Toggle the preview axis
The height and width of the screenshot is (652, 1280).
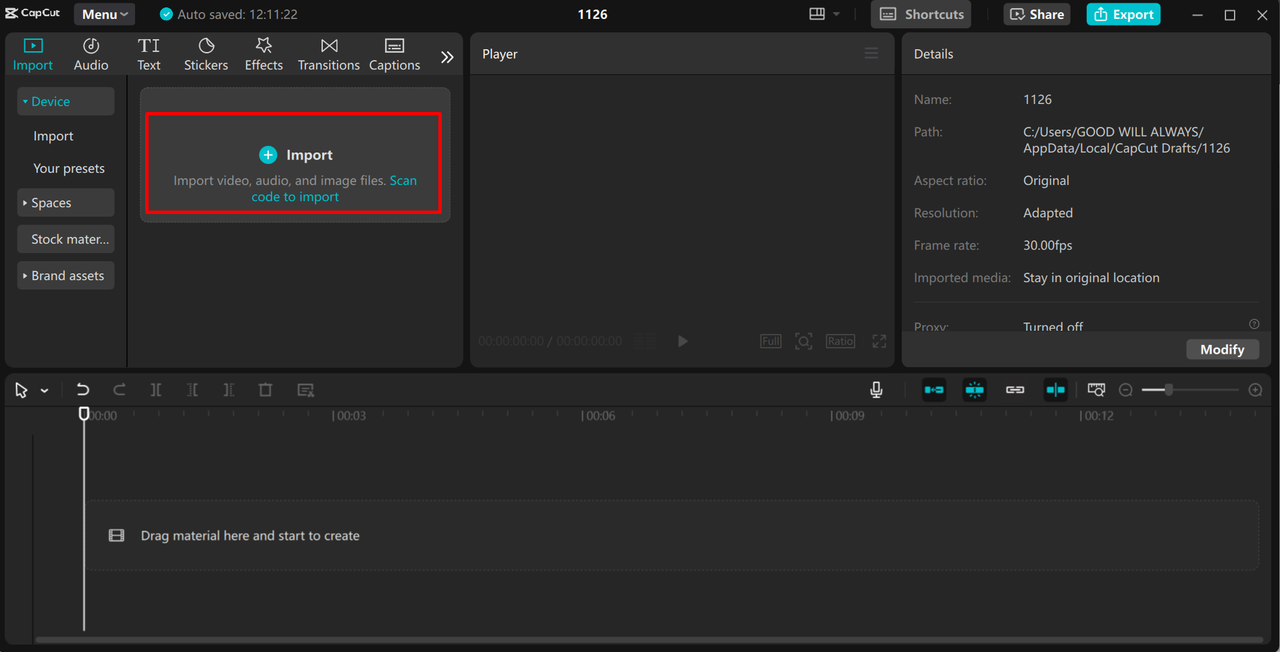tap(1055, 390)
